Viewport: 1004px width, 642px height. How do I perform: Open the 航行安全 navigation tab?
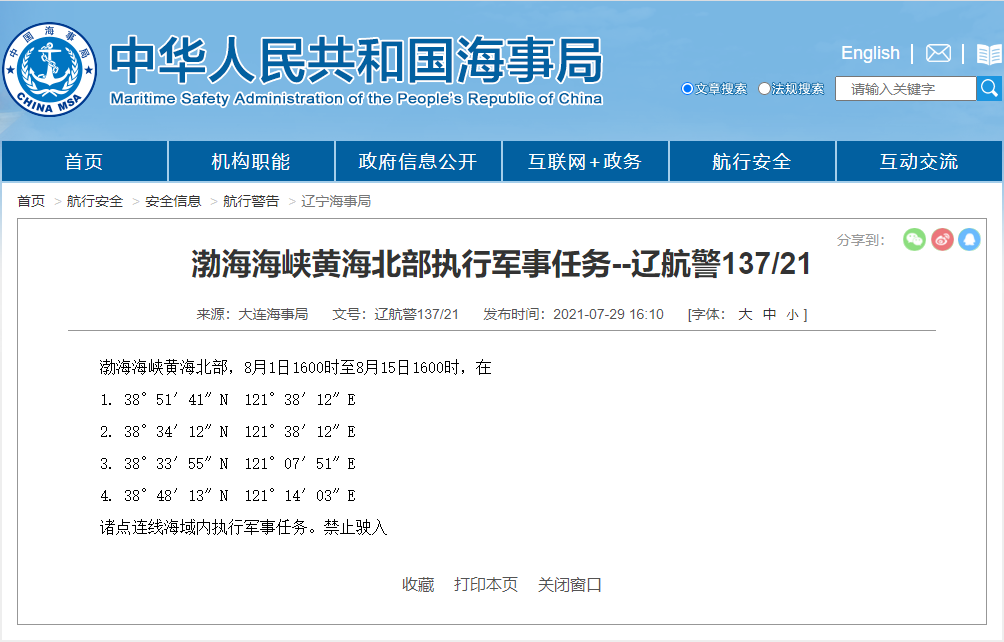tap(752, 161)
